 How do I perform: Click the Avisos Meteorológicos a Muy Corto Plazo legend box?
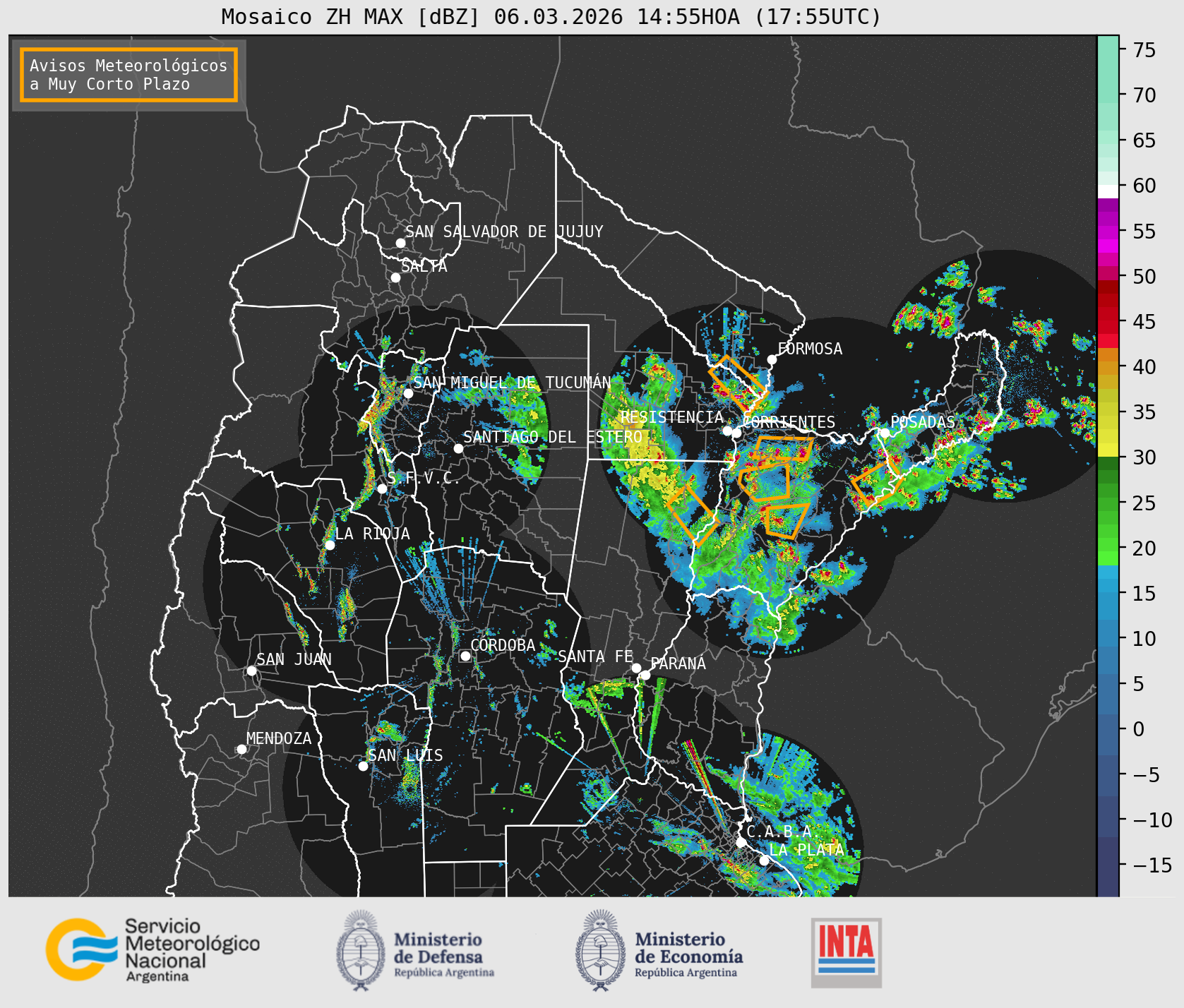128,75
